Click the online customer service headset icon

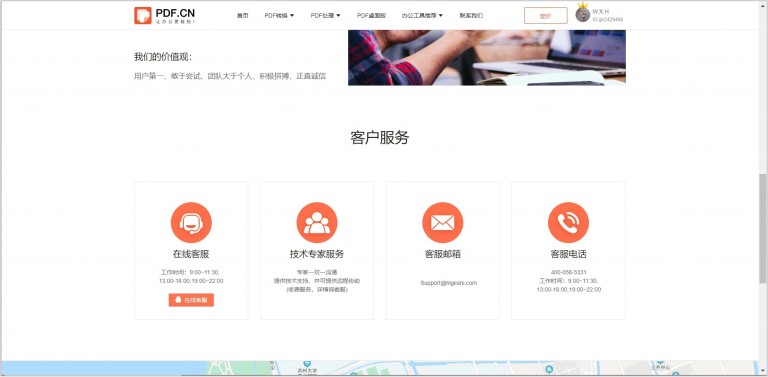(191, 223)
